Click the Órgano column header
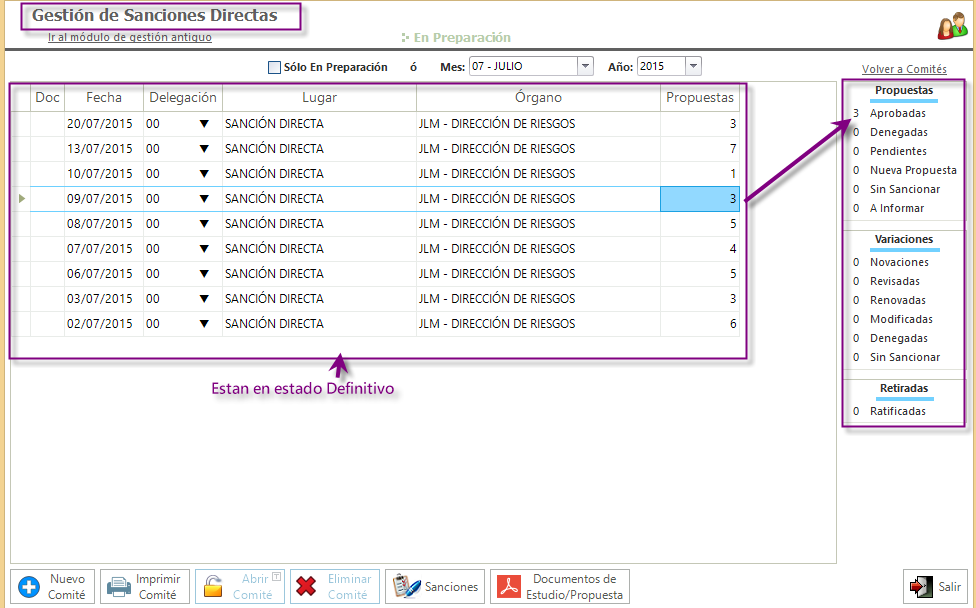 click(538, 98)
